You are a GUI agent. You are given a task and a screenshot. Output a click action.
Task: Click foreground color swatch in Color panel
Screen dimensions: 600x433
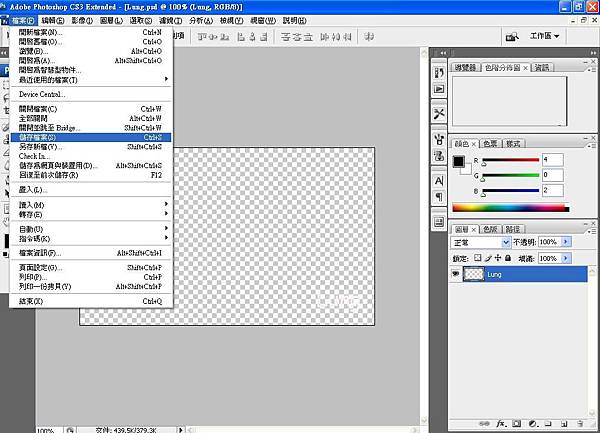pos(458,161)
